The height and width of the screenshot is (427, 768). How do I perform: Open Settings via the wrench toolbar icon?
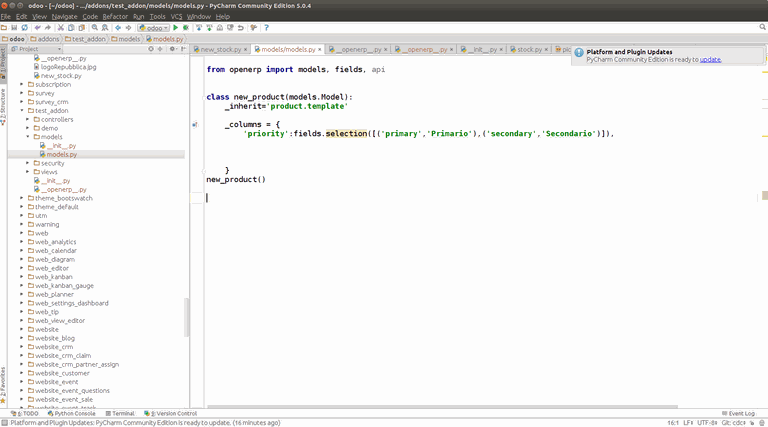[x=253, y=28]
